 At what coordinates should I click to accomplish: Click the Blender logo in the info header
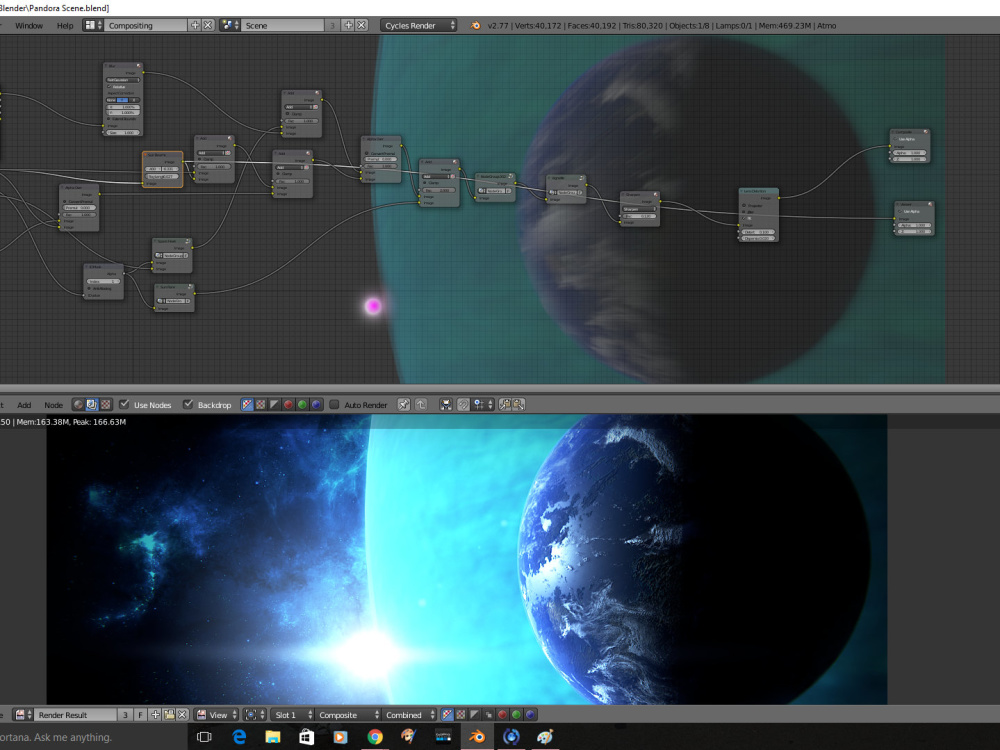(x=475, y=26)
